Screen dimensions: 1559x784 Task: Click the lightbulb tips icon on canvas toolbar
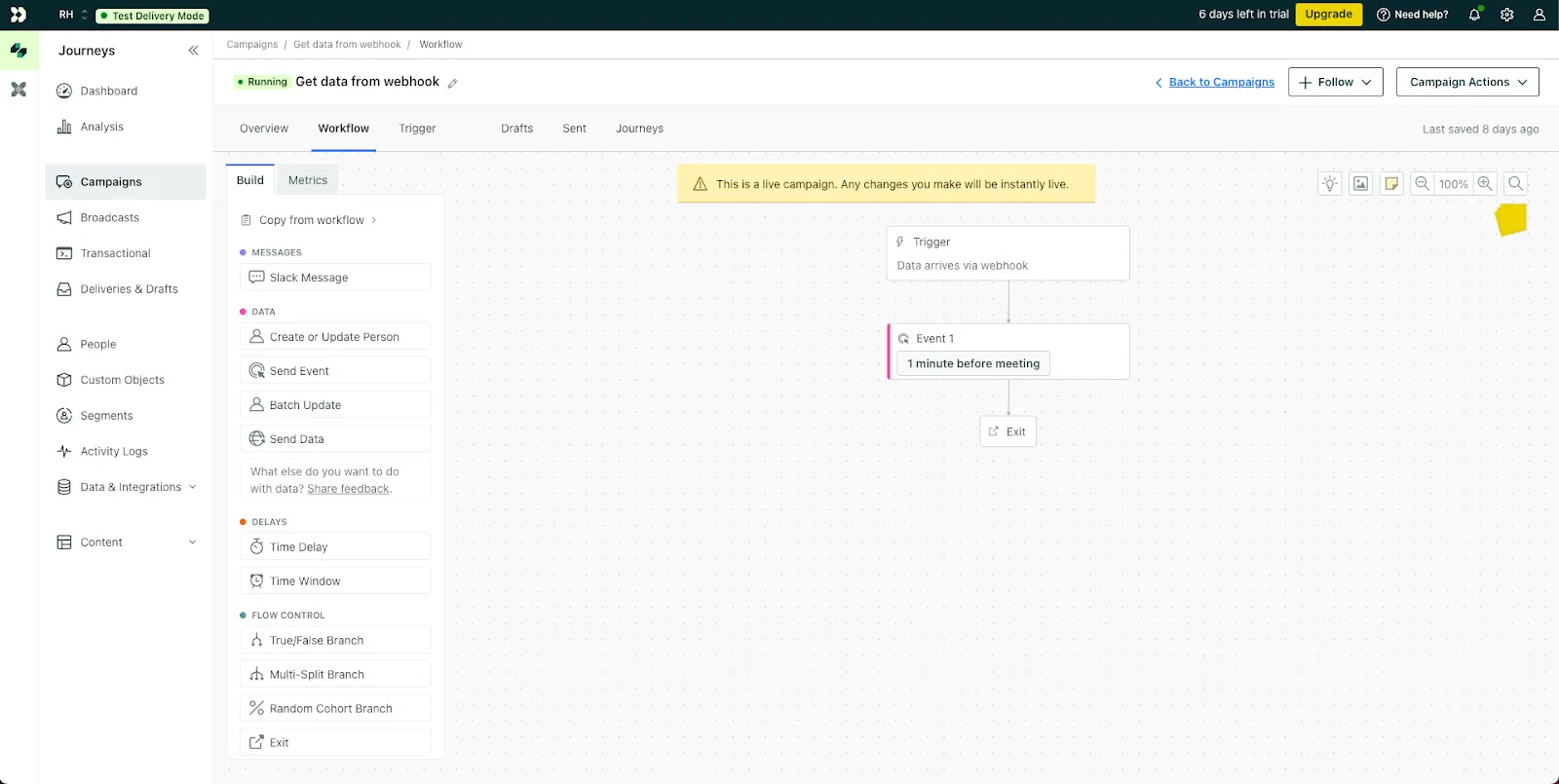(x=1330, y=184)
